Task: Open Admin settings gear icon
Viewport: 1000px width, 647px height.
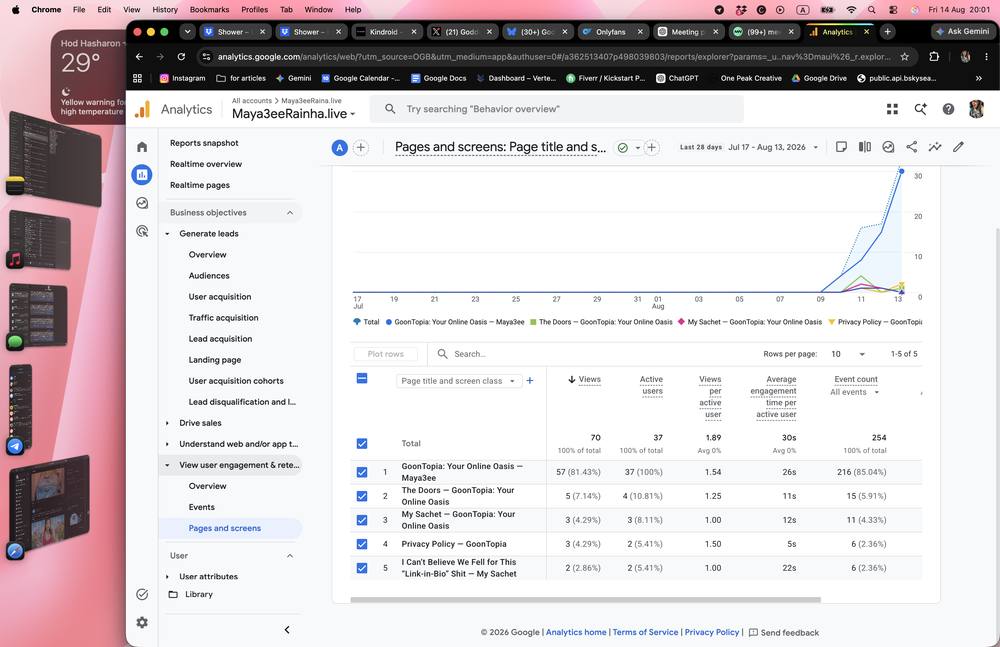Action: click(x=142, y=622)
